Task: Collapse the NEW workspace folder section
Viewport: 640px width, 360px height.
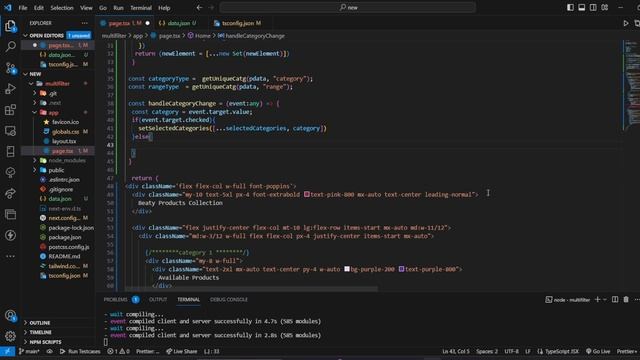Action: pyautogui.click(x=25, y=74)
